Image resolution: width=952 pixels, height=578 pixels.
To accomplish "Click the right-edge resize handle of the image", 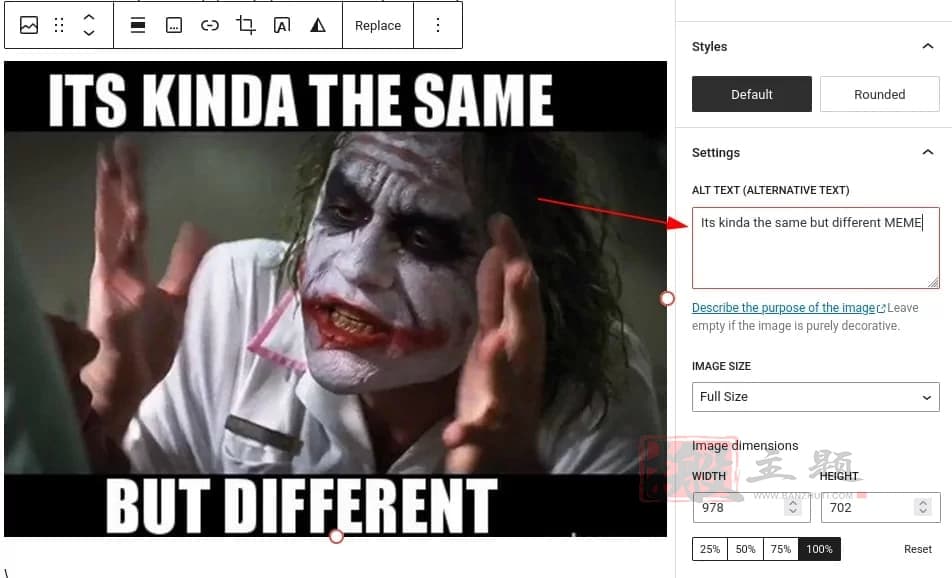I will (x=667, y=299).
